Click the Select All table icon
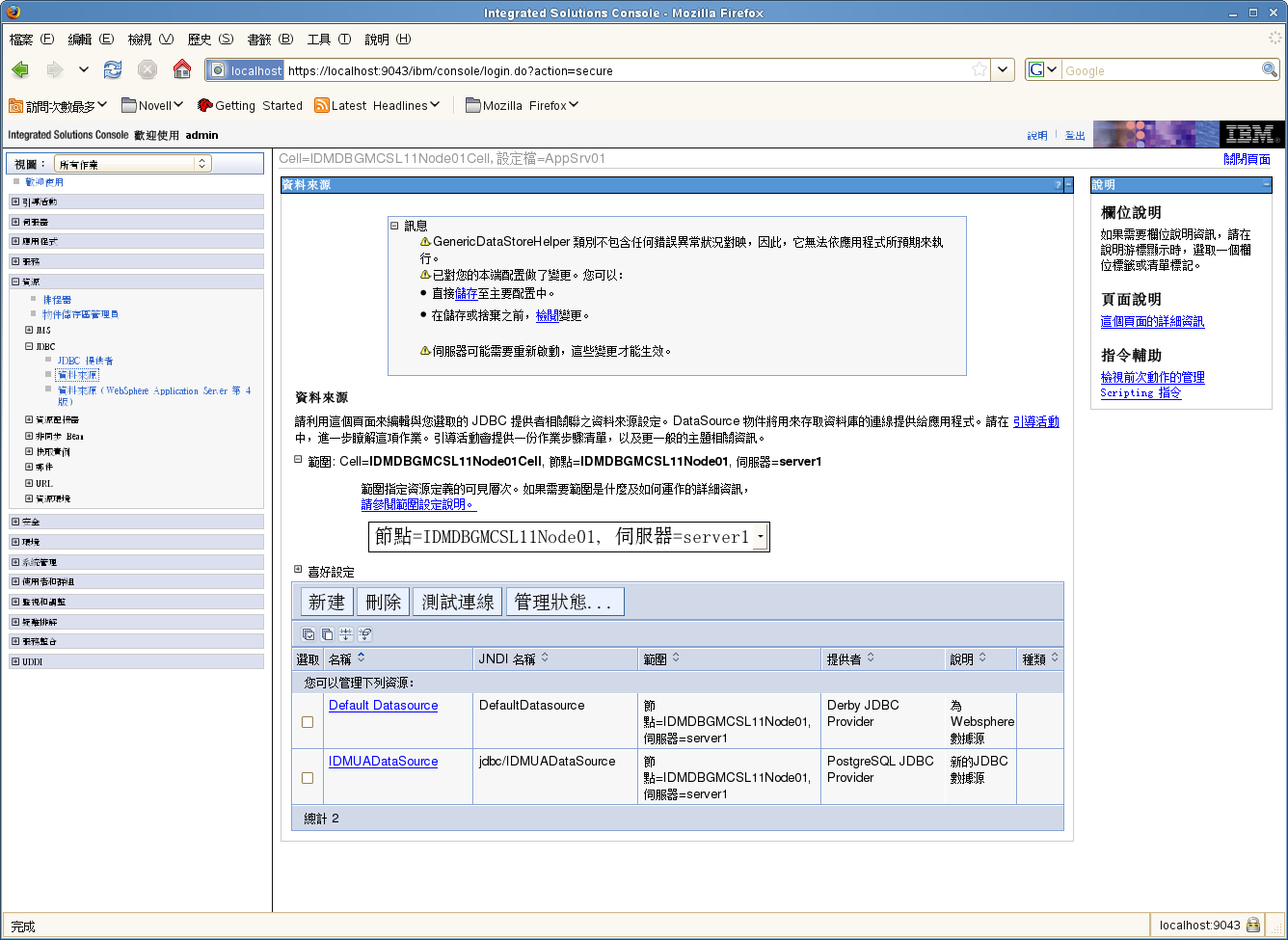The height and width of the screenshot is (940, 1288). pyautogui.click(x=309, y=634)
